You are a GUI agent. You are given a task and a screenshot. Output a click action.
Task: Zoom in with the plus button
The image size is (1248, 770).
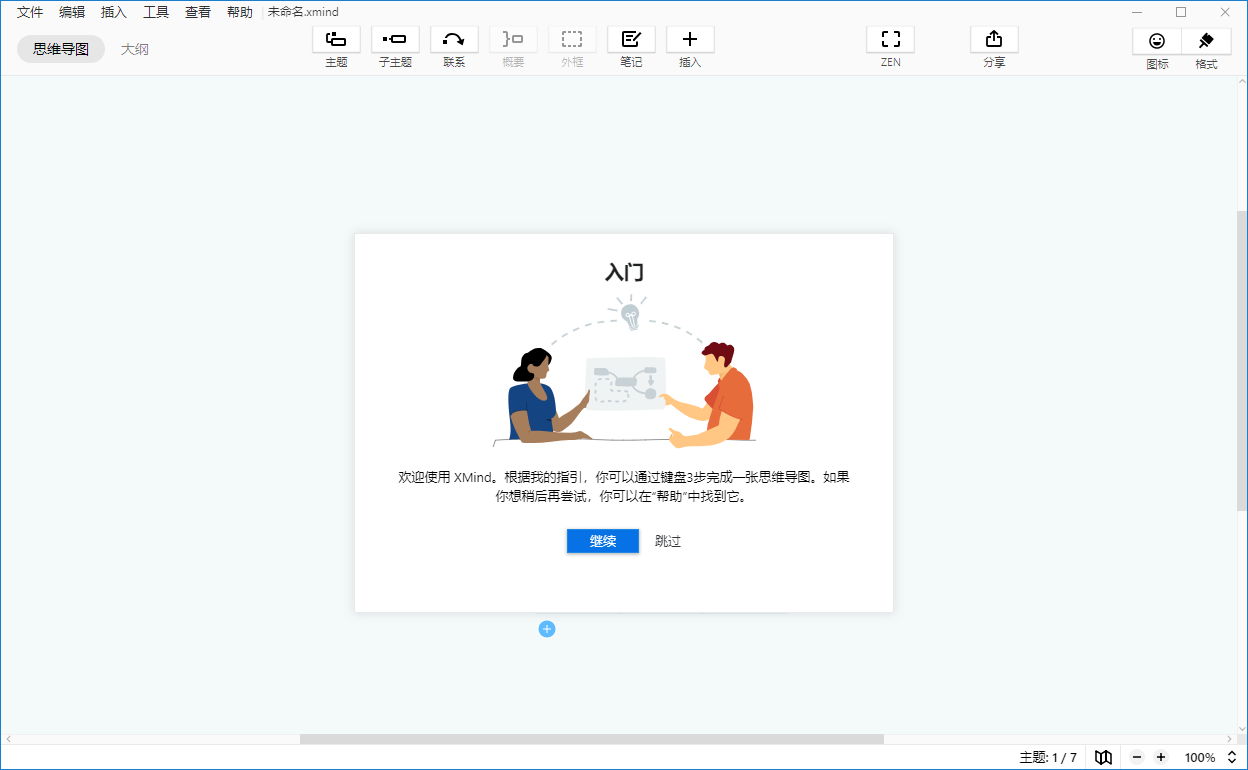[1161, 757]
